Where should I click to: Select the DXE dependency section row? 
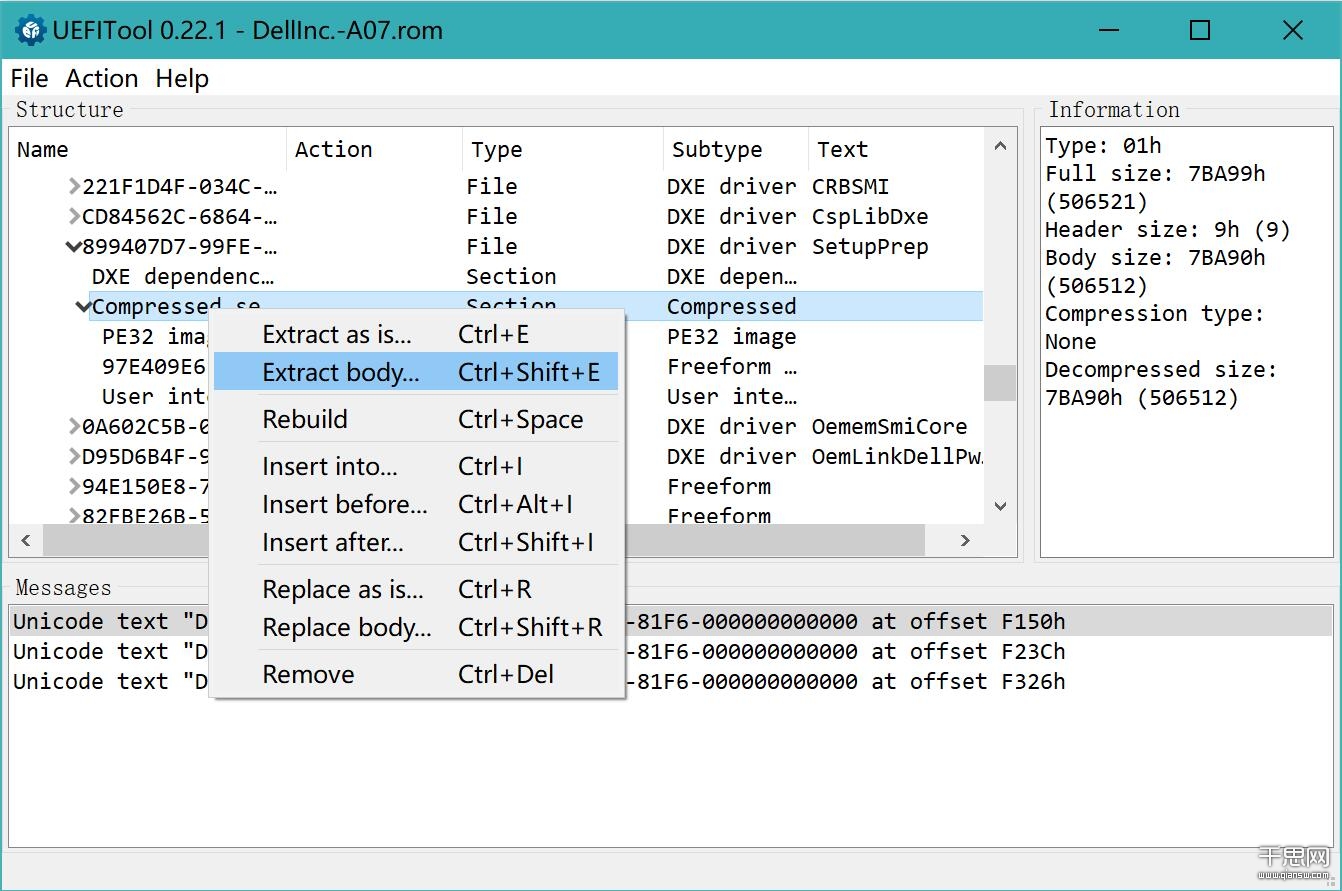(x=182, y=277)
